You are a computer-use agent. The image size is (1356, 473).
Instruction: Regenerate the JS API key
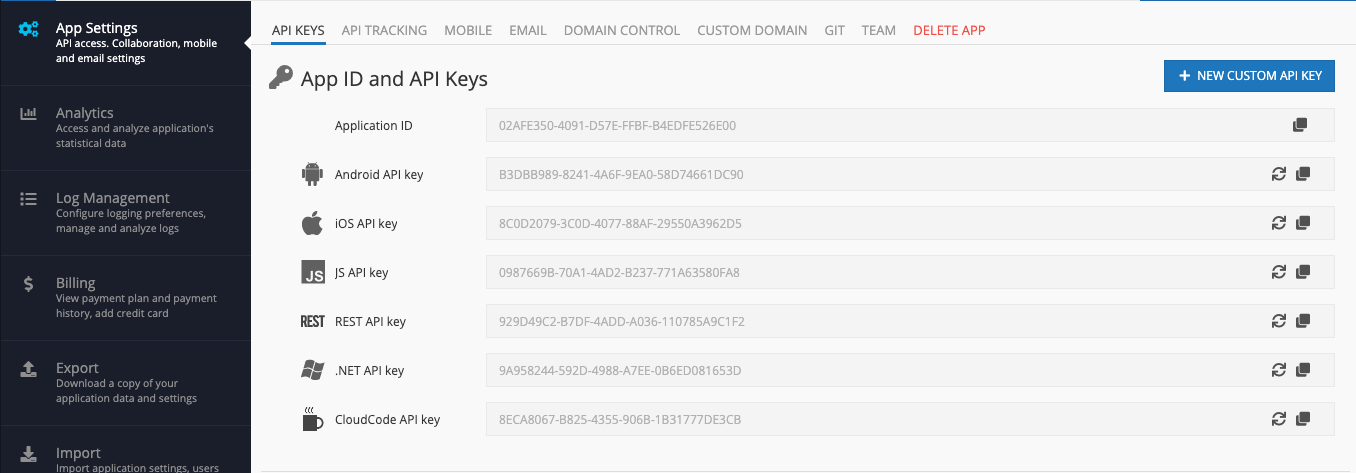(1278, 272)
